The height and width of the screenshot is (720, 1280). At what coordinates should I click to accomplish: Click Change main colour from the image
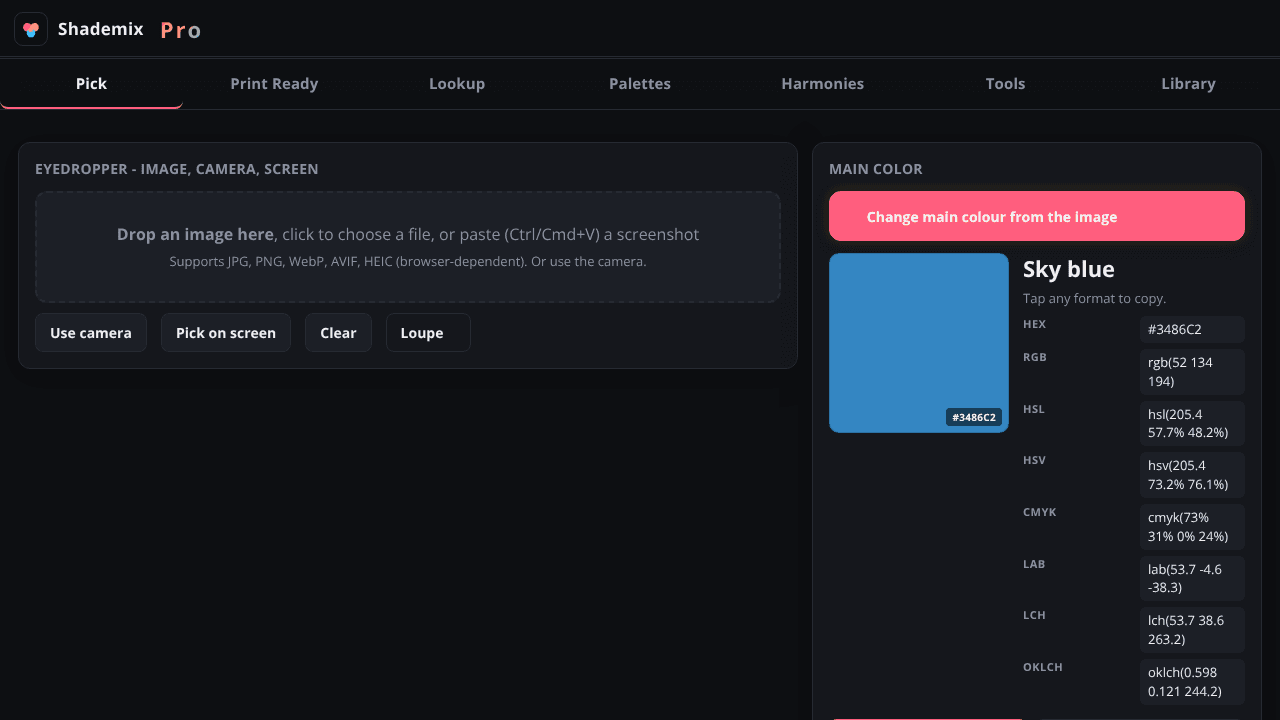tap(1037, 216)
